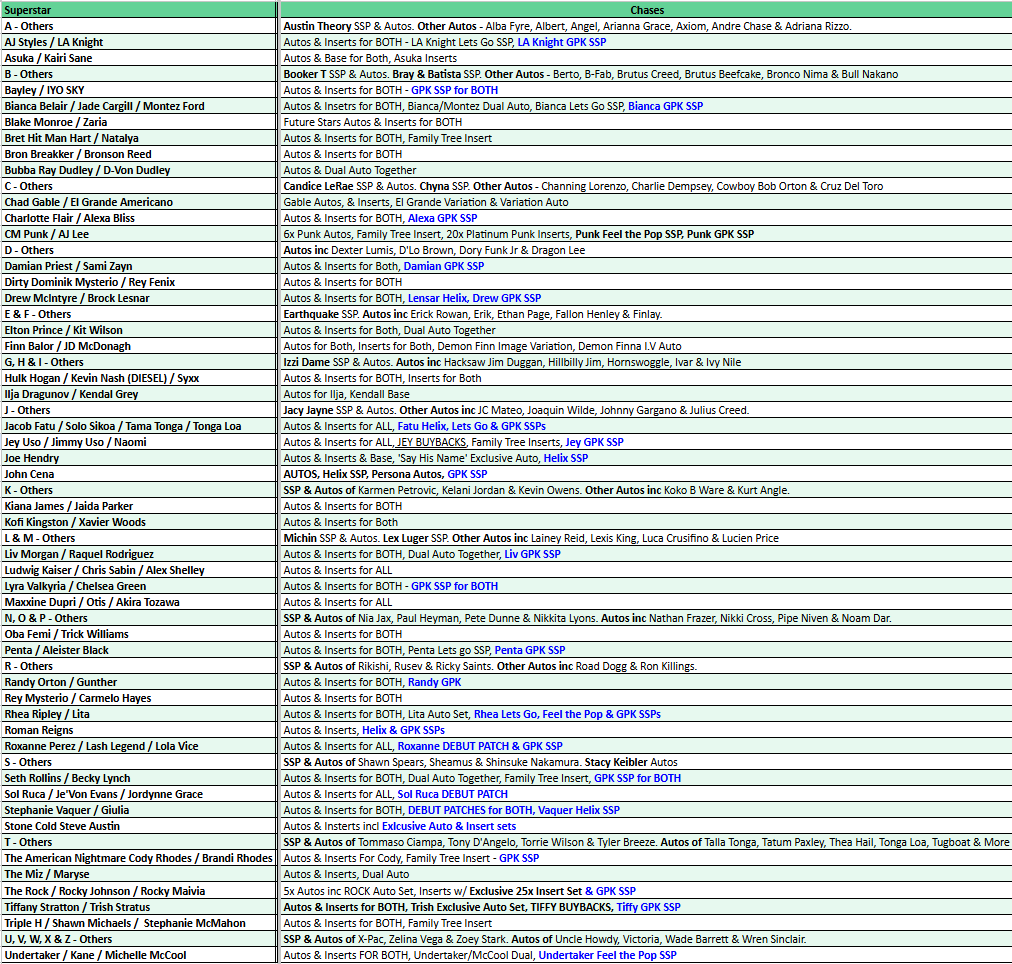Select 'Finn Balor / JD McDonagh' cell
Screen dimensions: 1012x964
click(139, 346)
